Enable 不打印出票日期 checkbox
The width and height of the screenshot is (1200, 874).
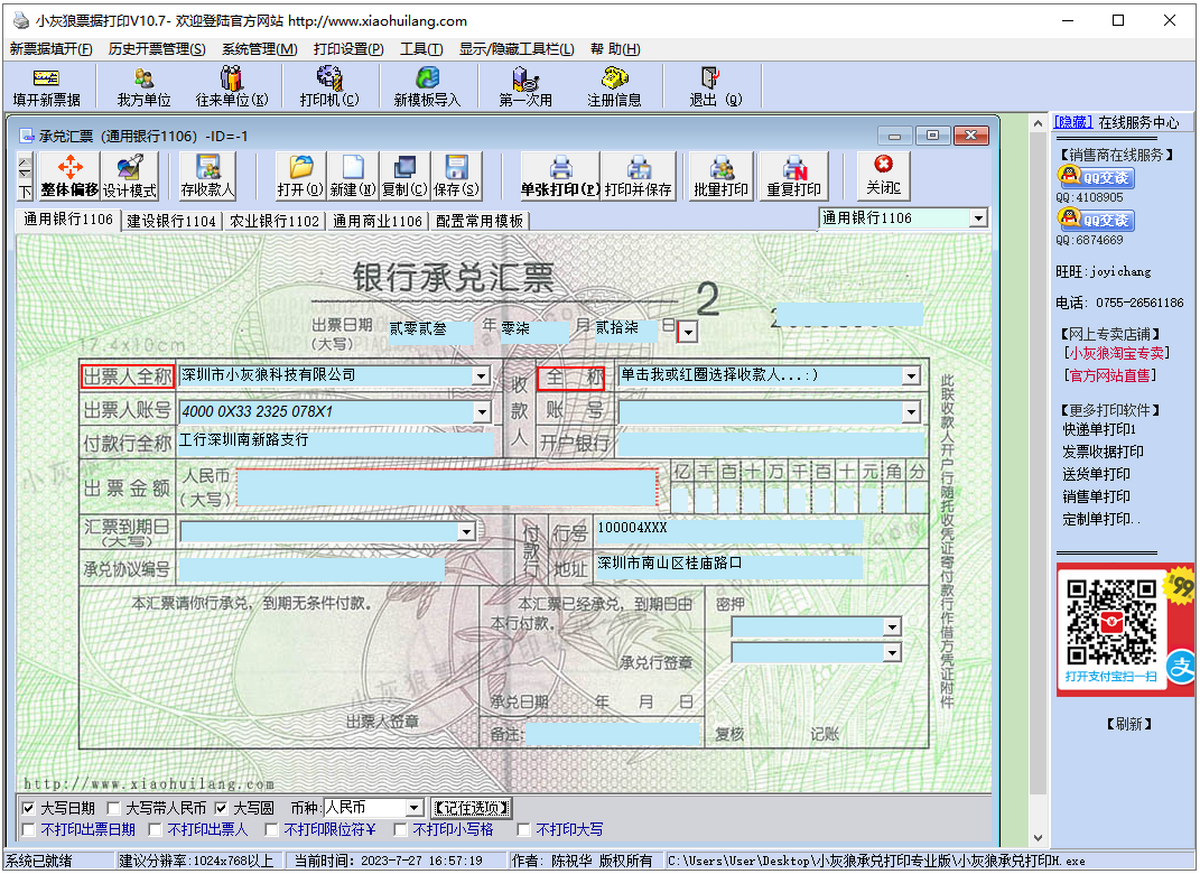[x=29, y=830]
